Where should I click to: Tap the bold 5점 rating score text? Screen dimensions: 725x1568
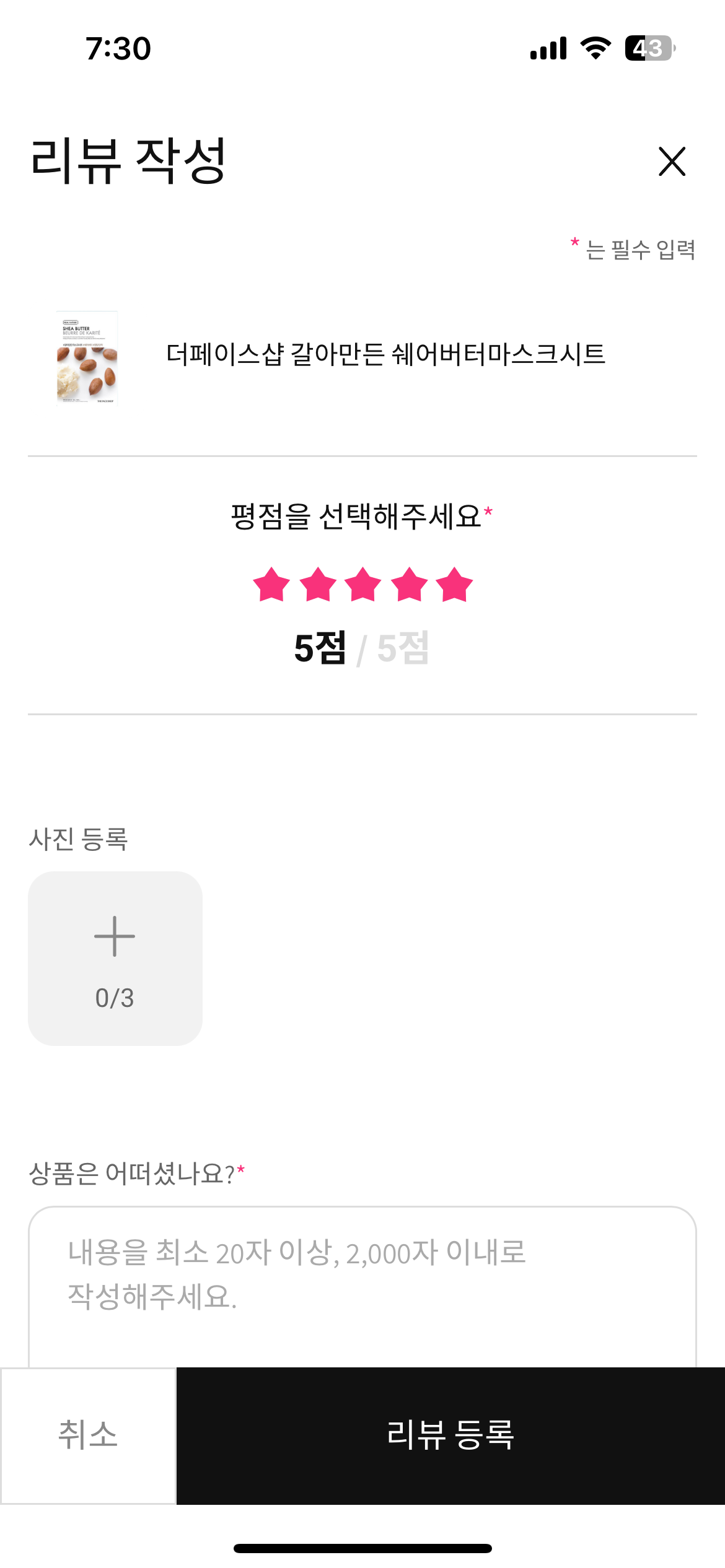click(320, 649)
